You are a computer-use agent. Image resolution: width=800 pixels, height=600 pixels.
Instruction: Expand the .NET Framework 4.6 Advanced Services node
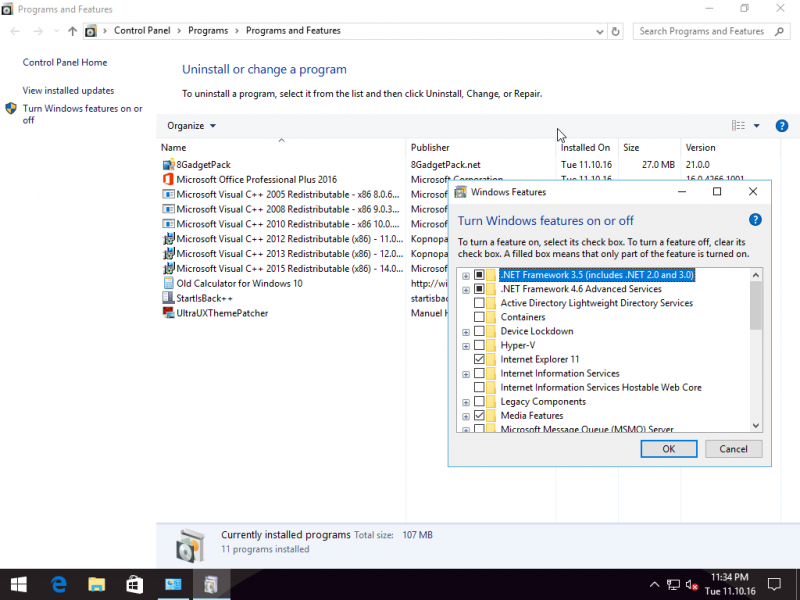[x=466, y=290]
